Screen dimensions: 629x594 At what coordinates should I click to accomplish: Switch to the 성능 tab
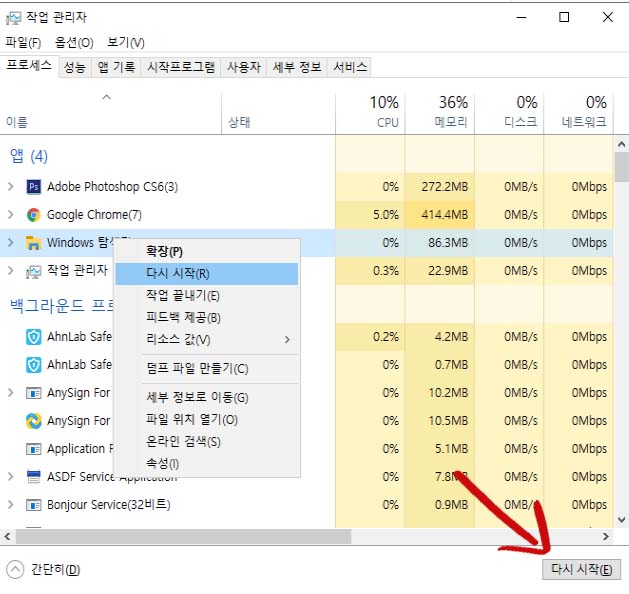click(75, 67)
